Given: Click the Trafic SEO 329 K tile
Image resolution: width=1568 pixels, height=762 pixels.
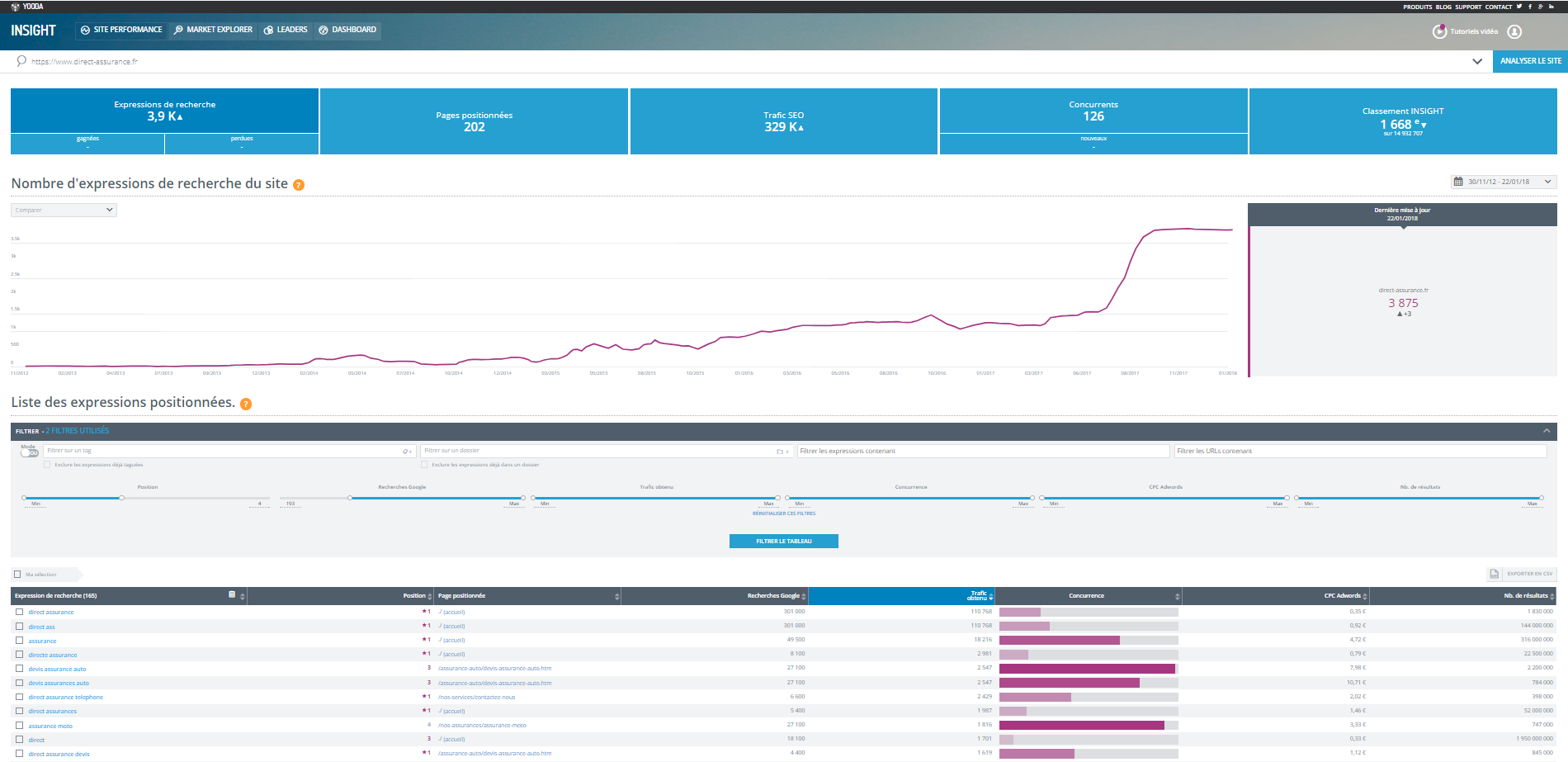Looking at the screenshot, I should pos(784,121).
